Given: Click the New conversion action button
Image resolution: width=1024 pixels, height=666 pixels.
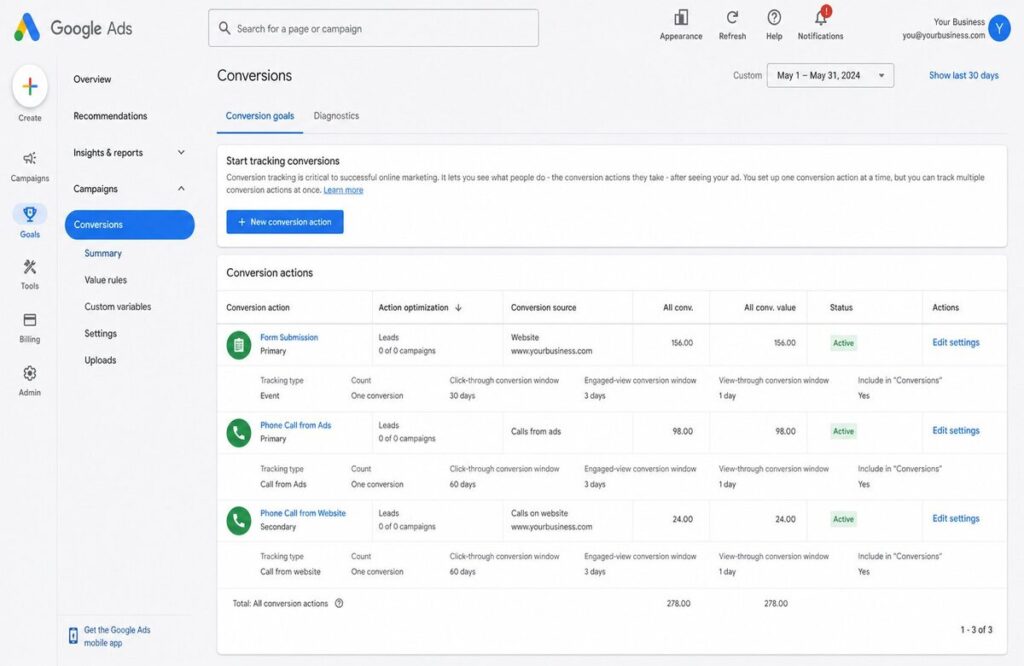Looking at the screenshot, I should pos(285,222).
